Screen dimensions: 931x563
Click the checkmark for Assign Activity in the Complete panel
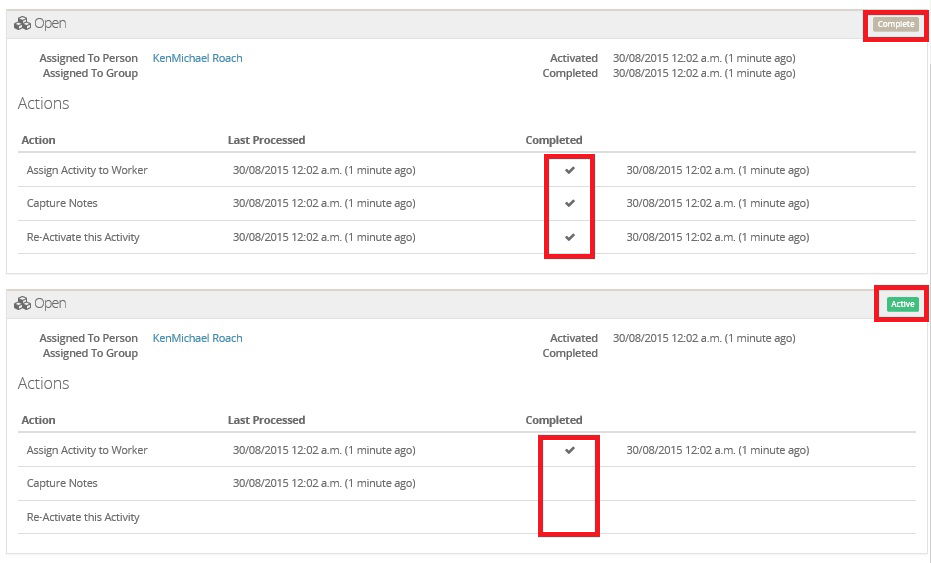[x=570, y=171]
